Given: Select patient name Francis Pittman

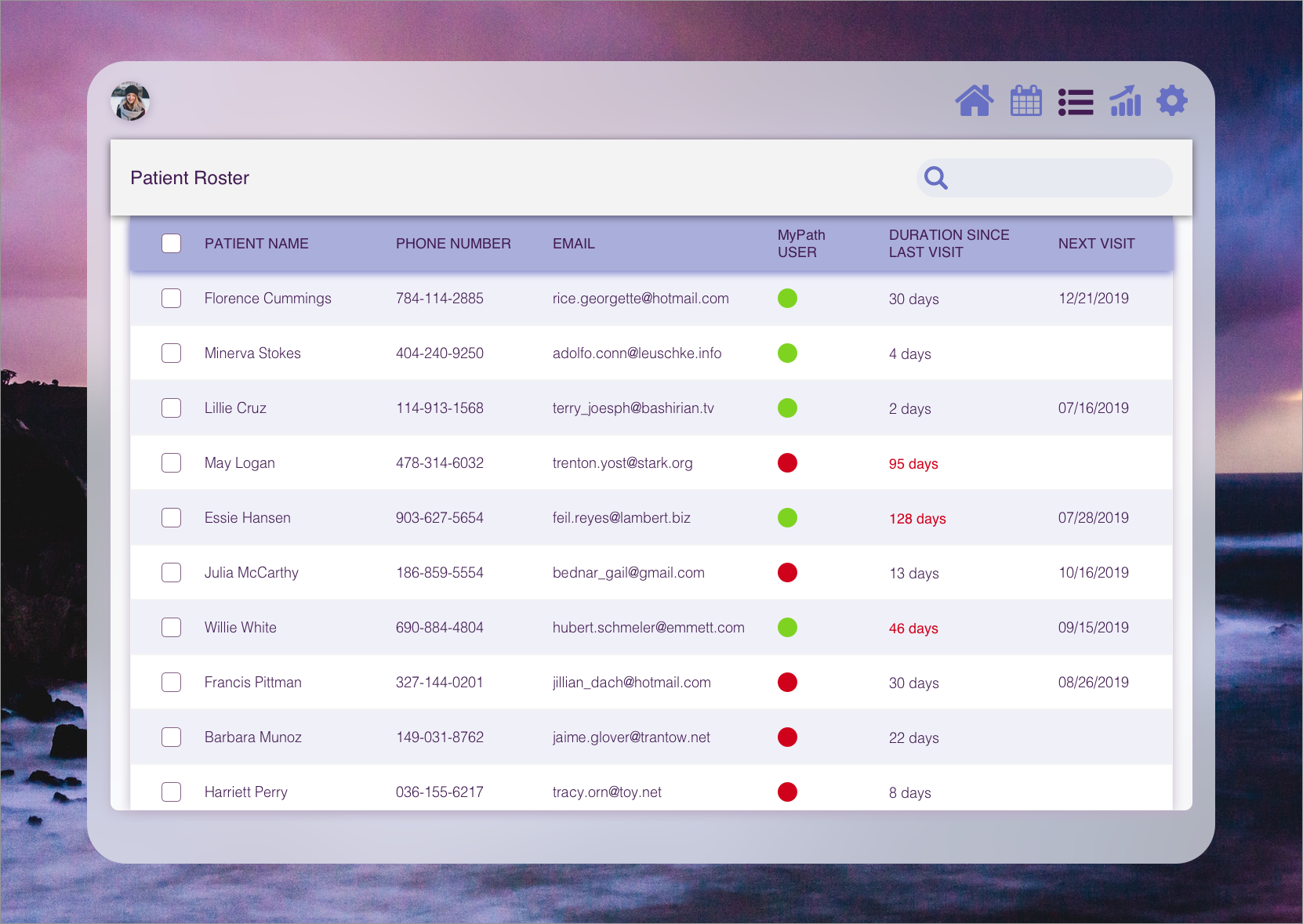Looking at the screenshot, I should [253, 683].
